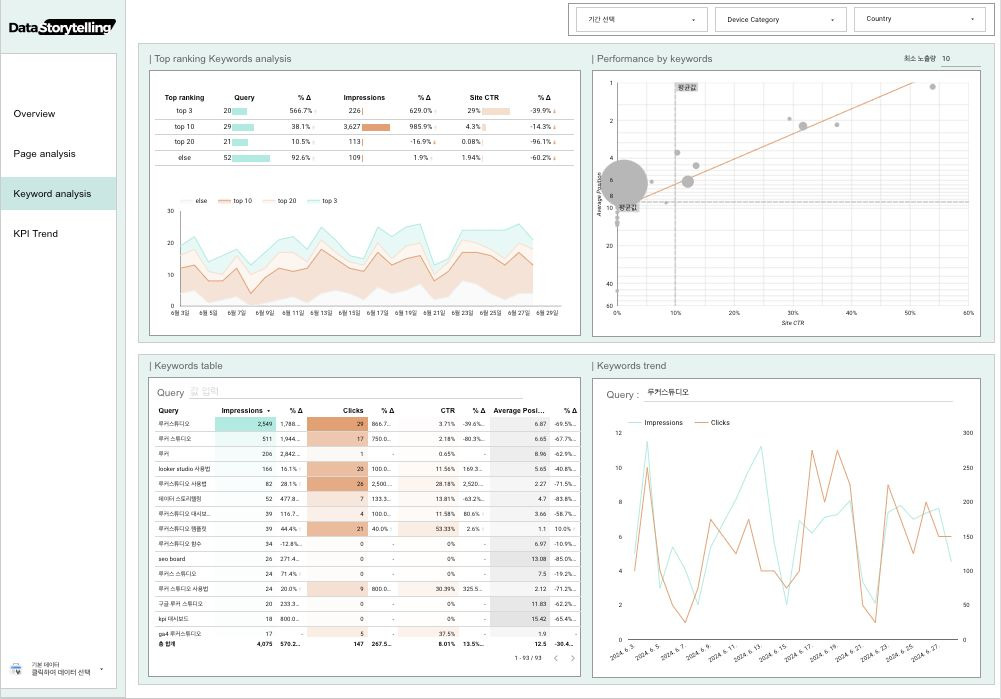Select the 'top 10' row in ranking table
1001x699 pixels.
[x=364, y=126]
